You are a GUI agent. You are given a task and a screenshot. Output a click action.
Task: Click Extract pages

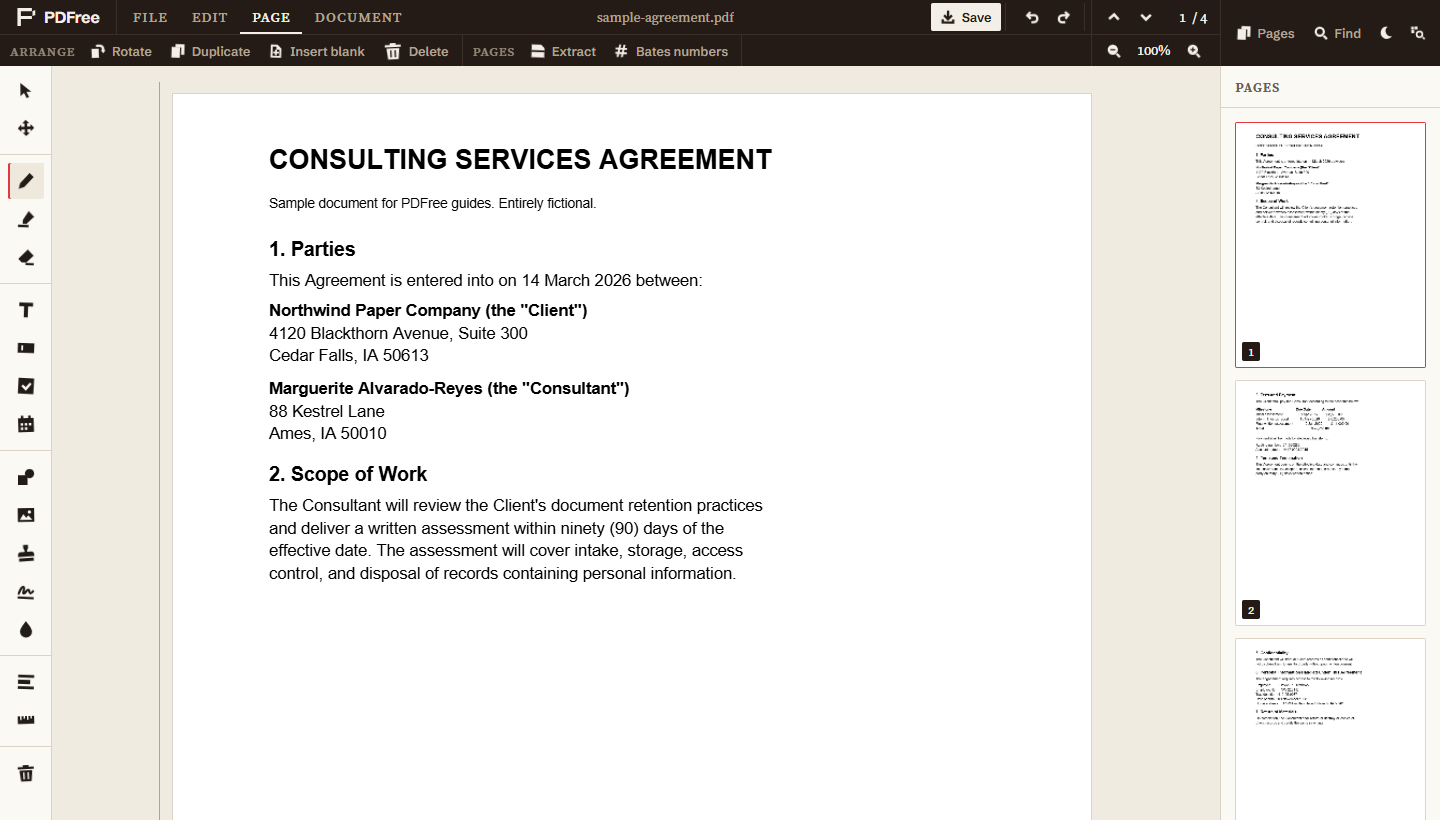(563, 51)
